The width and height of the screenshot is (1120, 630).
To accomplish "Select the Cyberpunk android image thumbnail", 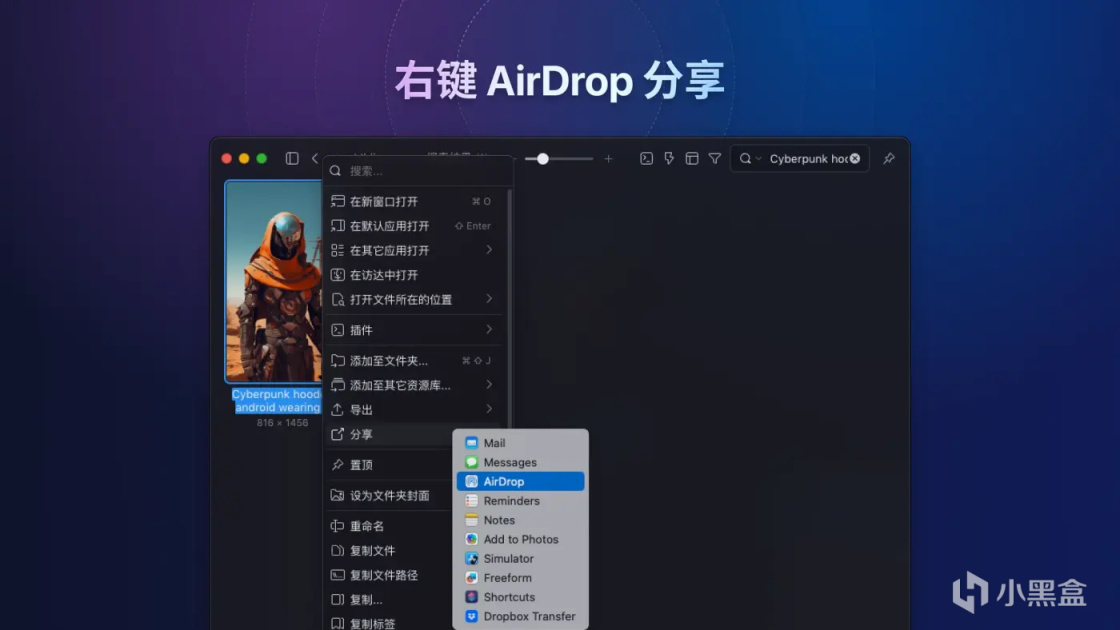I will click(x=274, y=281).
